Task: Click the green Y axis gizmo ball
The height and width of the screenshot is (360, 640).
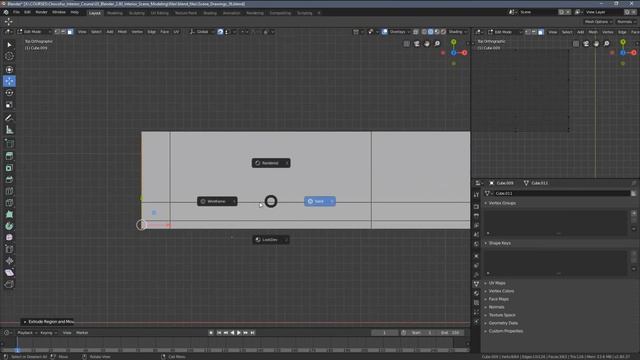Action: [x=453, y=42]
